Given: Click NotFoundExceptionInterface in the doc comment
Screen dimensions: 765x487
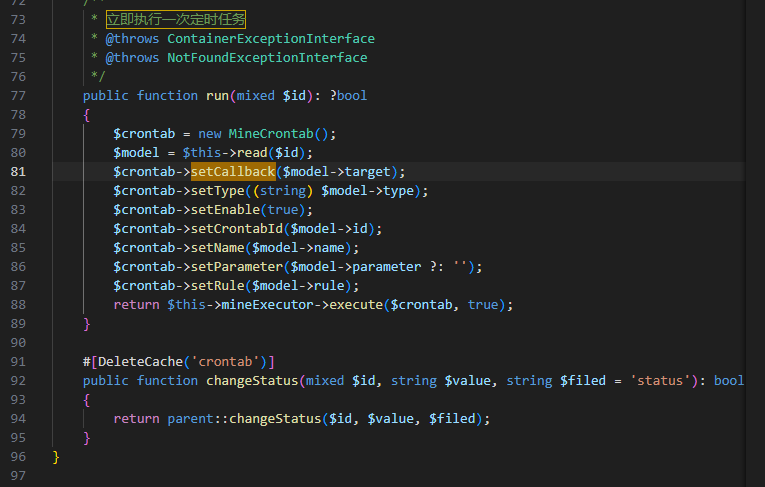Looking at the screenshot, I should pyautogui.click(x=267, y=58).
